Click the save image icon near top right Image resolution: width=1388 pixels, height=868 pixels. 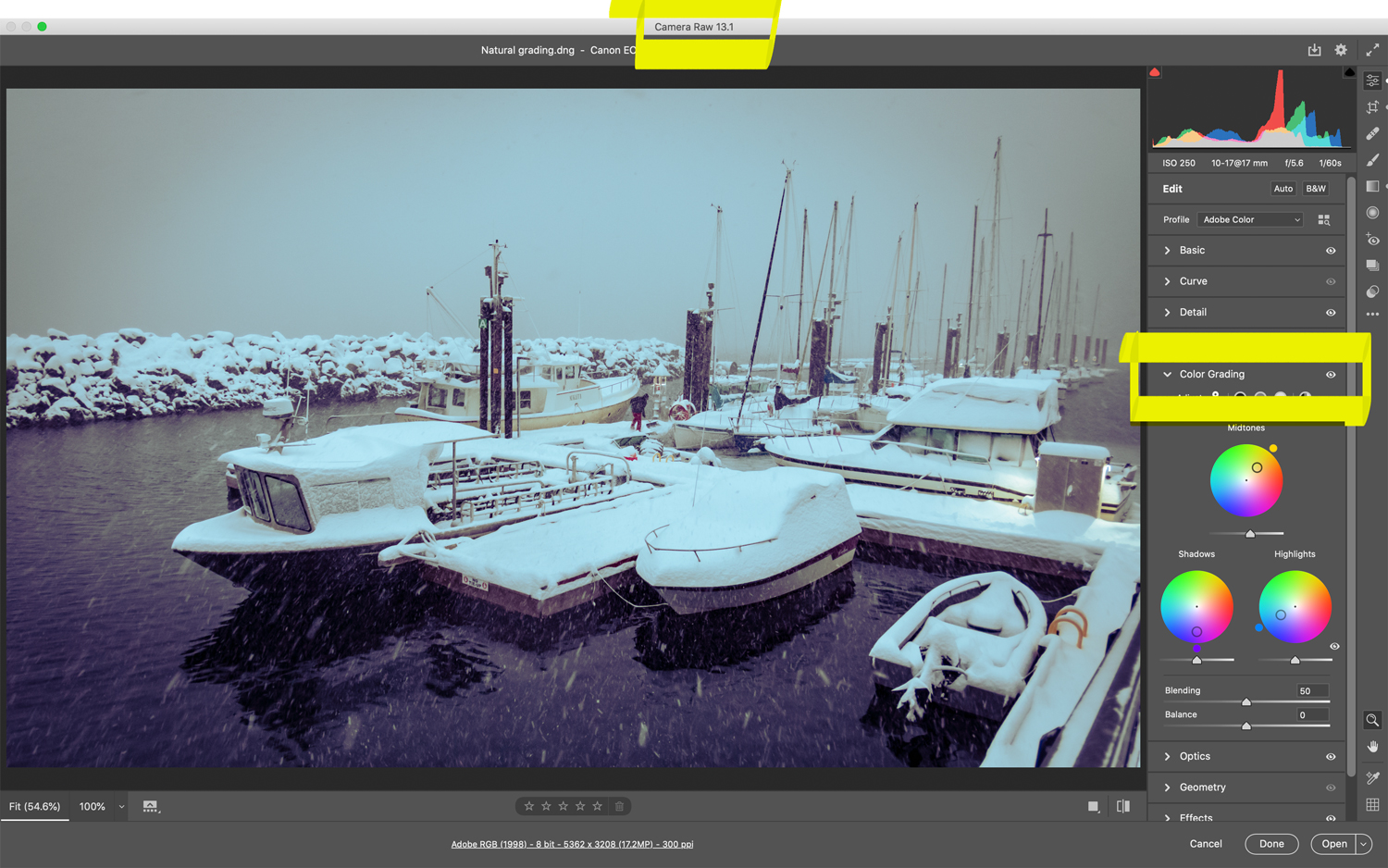(x=1314, y=49)
